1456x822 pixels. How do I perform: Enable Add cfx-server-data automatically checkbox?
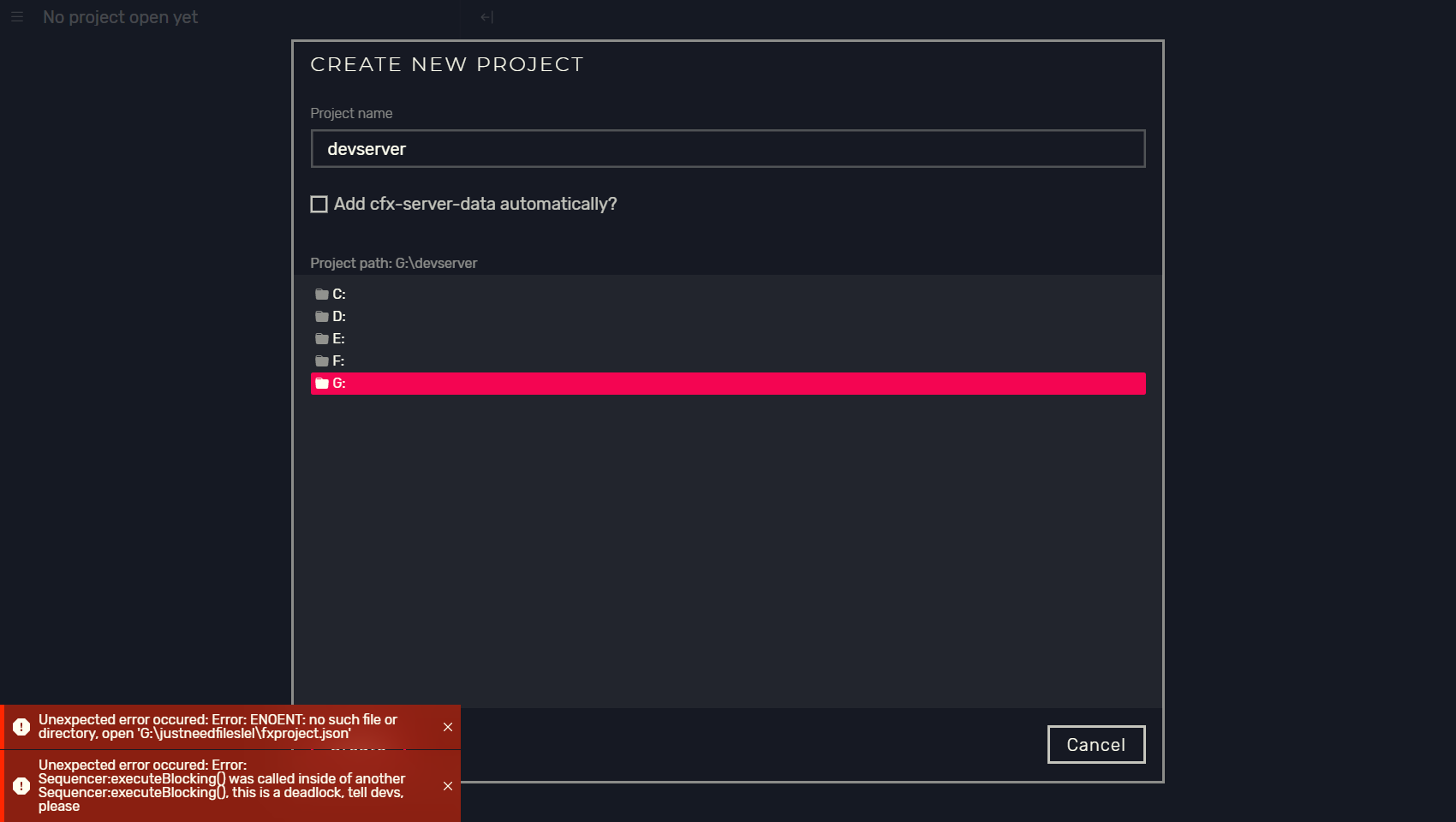click(319, 204)
